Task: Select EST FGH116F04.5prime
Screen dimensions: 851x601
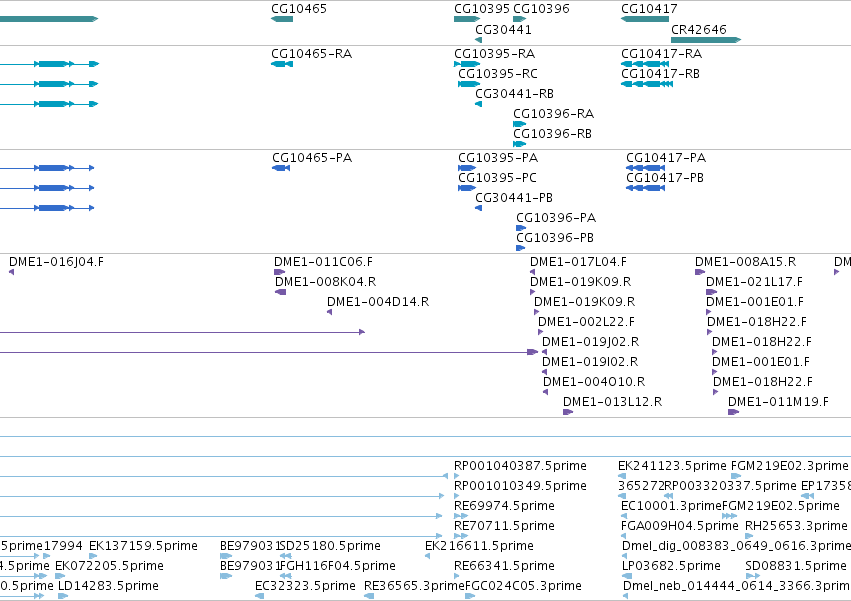Action: click(x=337, y=566)
